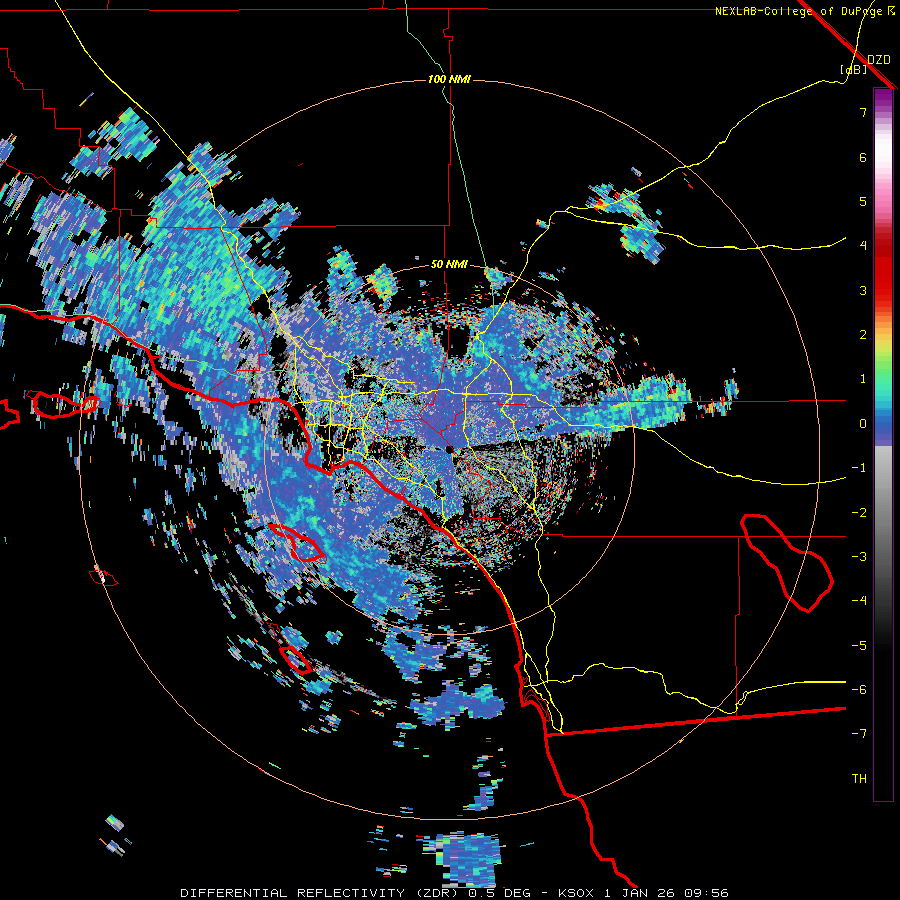The image size is (900, 900).
Task: Click the '100 NMI' range ring label
Action: (449, 79)
